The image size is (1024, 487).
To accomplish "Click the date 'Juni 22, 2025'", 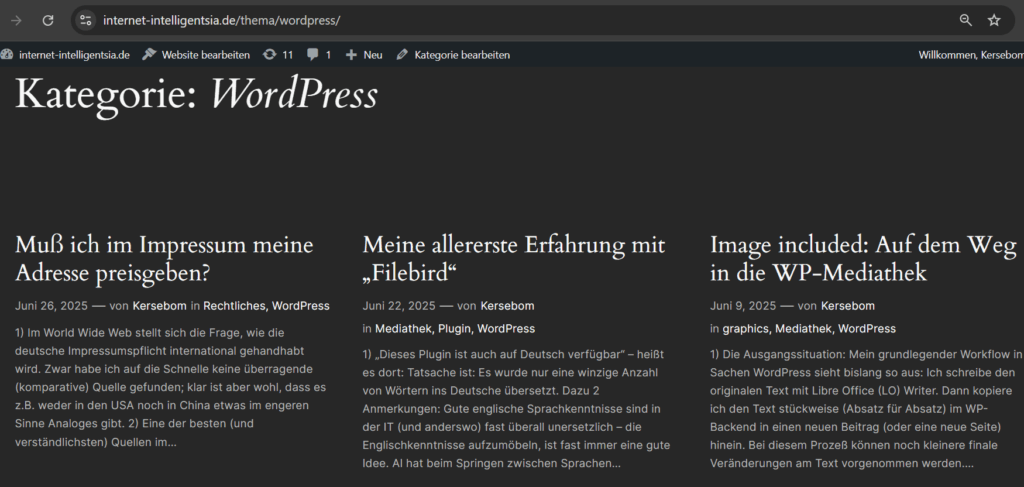I will click(x=398, y=306).
